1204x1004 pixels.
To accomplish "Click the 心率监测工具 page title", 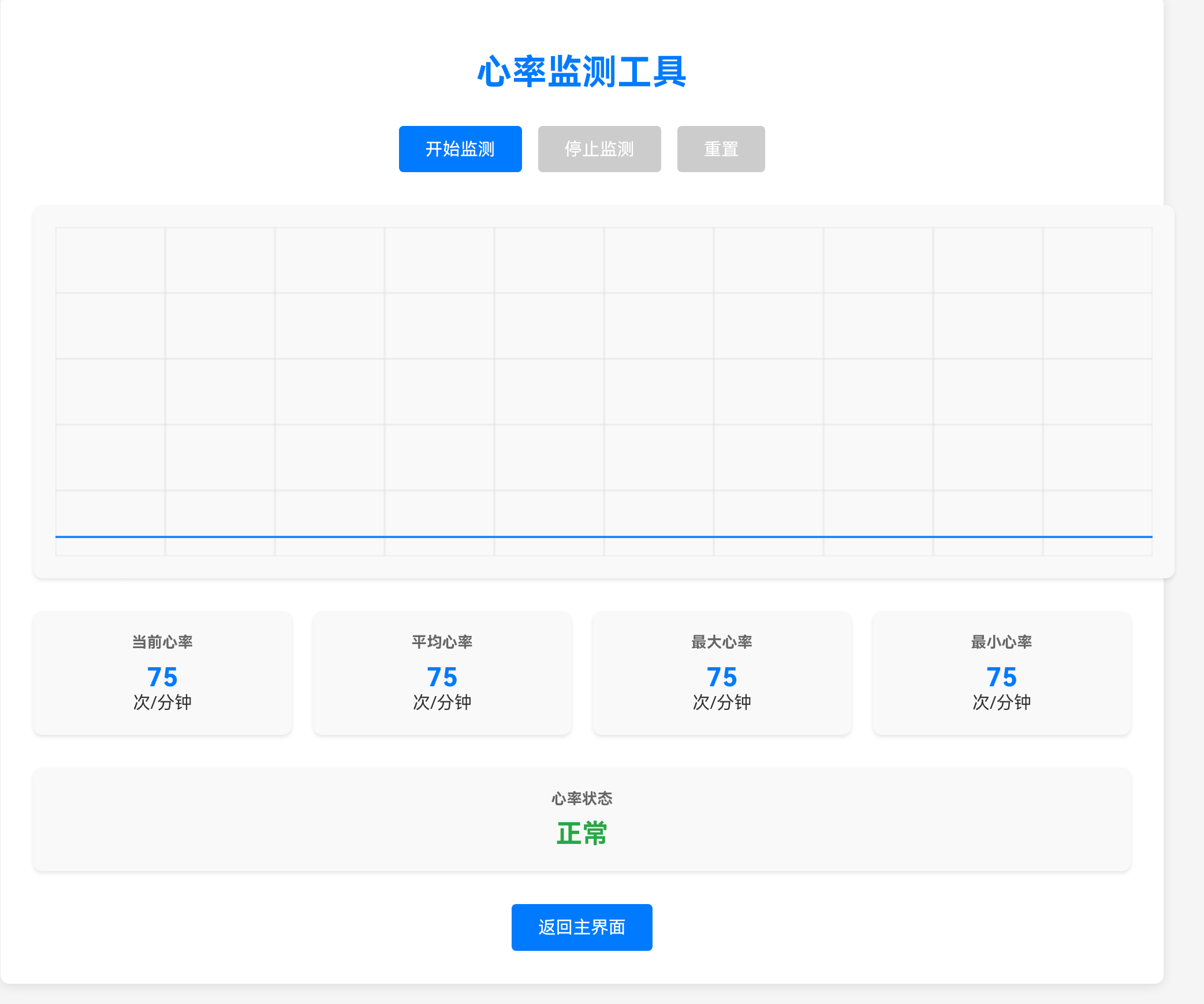I will [581, 72].
